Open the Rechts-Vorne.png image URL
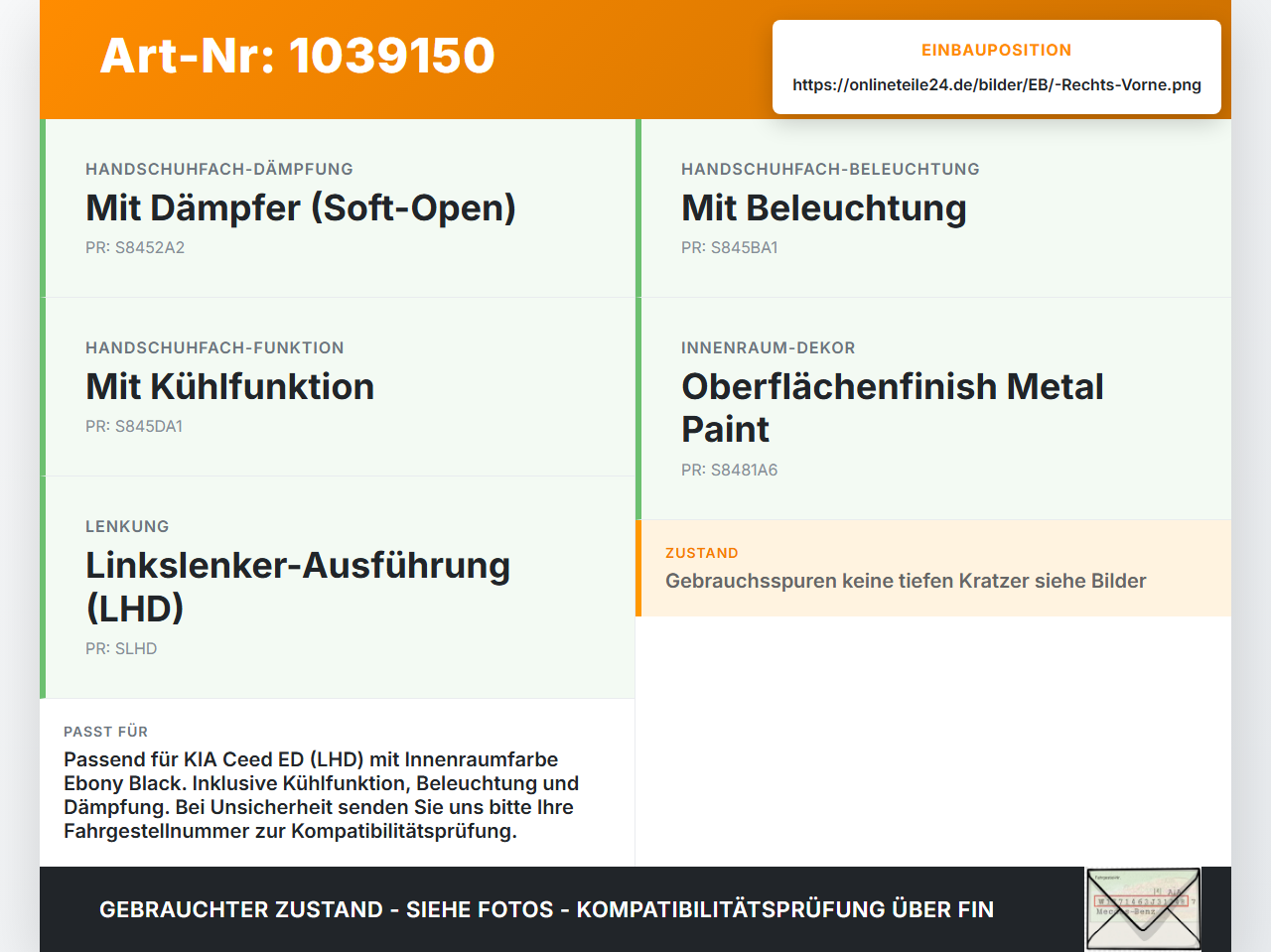1271x952 pixels. [x=997, y=84]
